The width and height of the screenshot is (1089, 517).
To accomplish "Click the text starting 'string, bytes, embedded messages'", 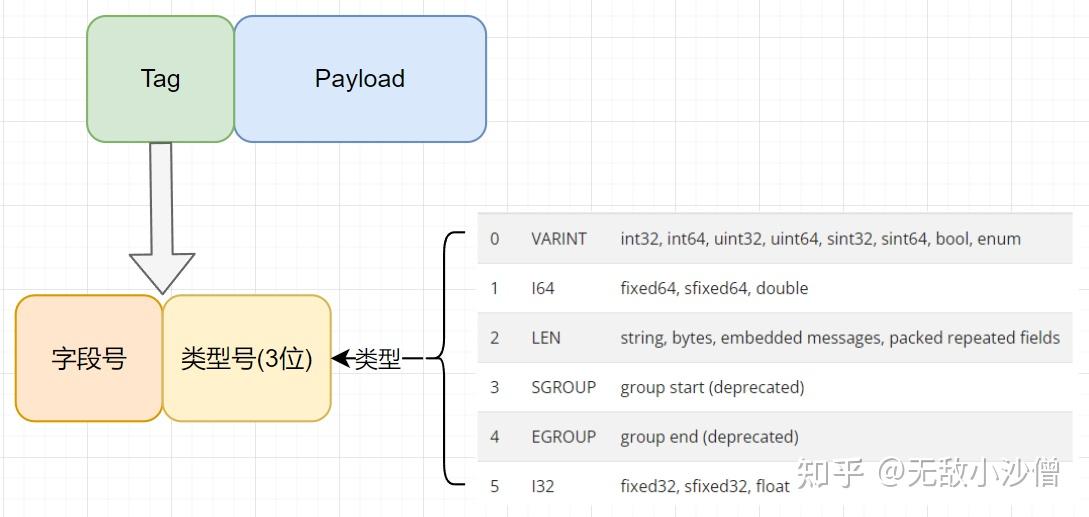I will tap(840, 338).
